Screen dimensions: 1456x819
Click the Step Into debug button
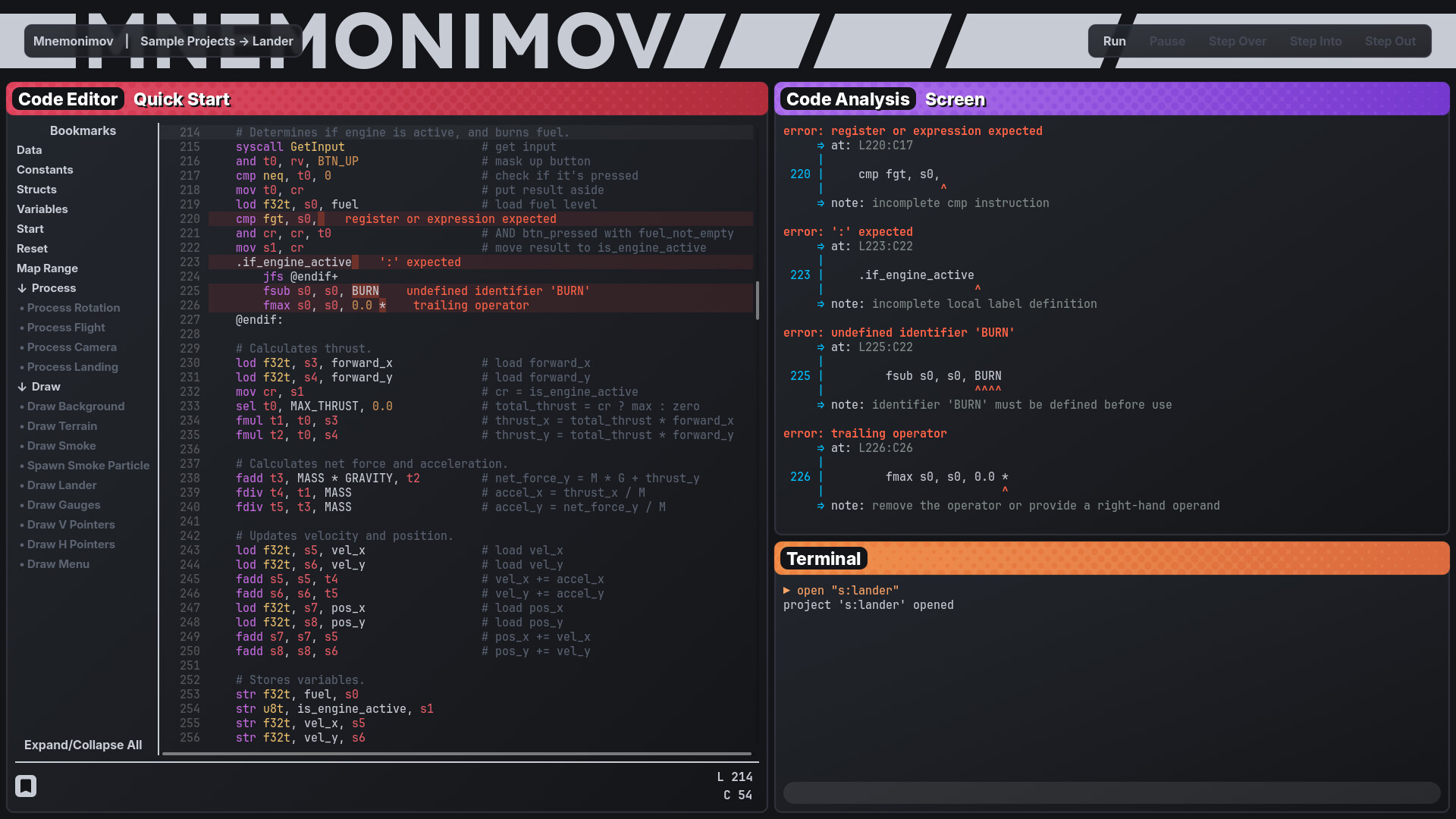(x=1316, y=41)
